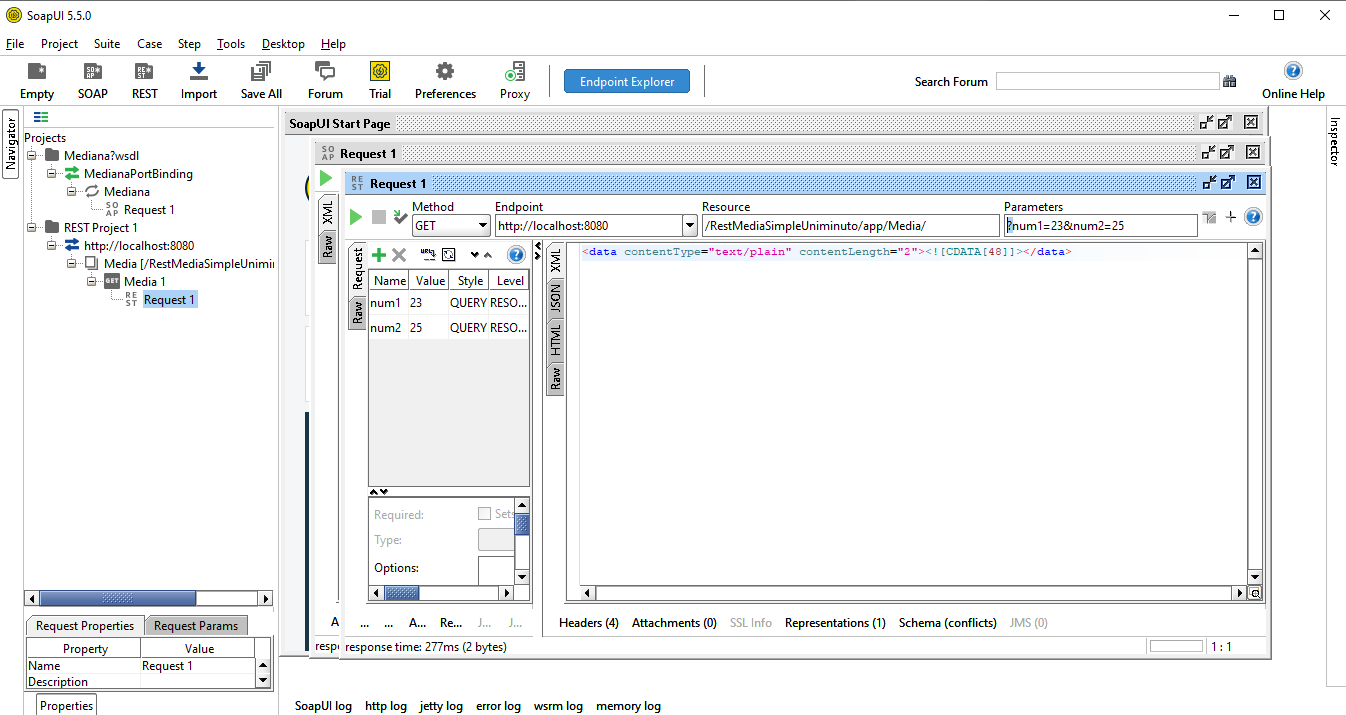Open the SoapUI log tab
The image size is (1346, 715).
[323, 706]
